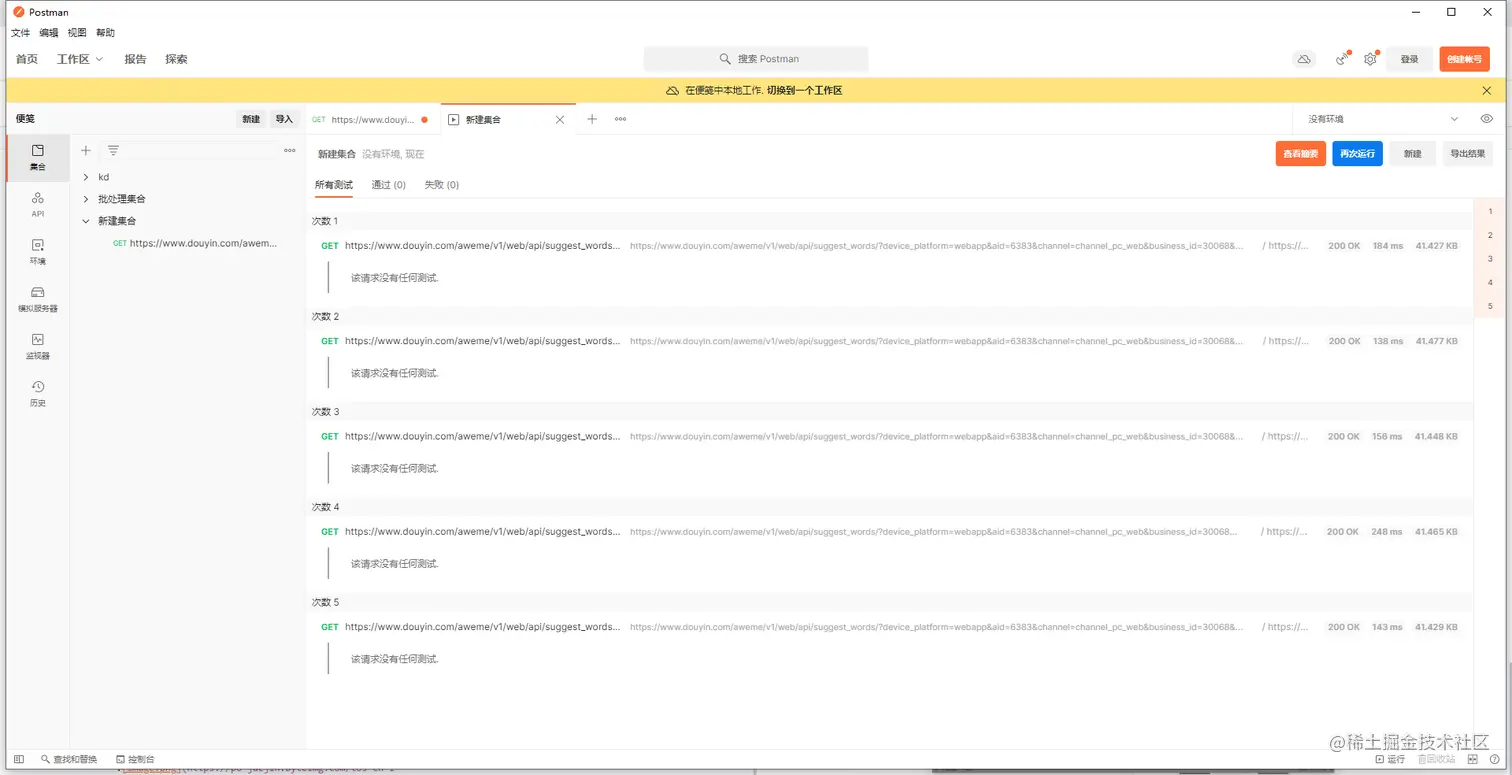Click the 导入 import button
The height and width of the screenshot is (775, 1512).
pos(284,119)
